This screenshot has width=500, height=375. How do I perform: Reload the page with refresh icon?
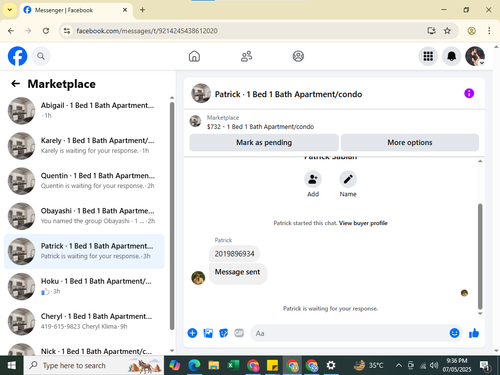point(46,31)
